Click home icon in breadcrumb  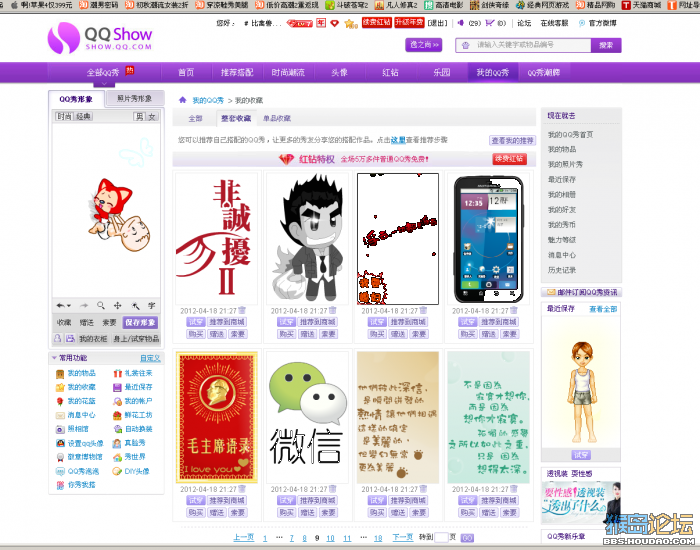[x=183, y=100]
